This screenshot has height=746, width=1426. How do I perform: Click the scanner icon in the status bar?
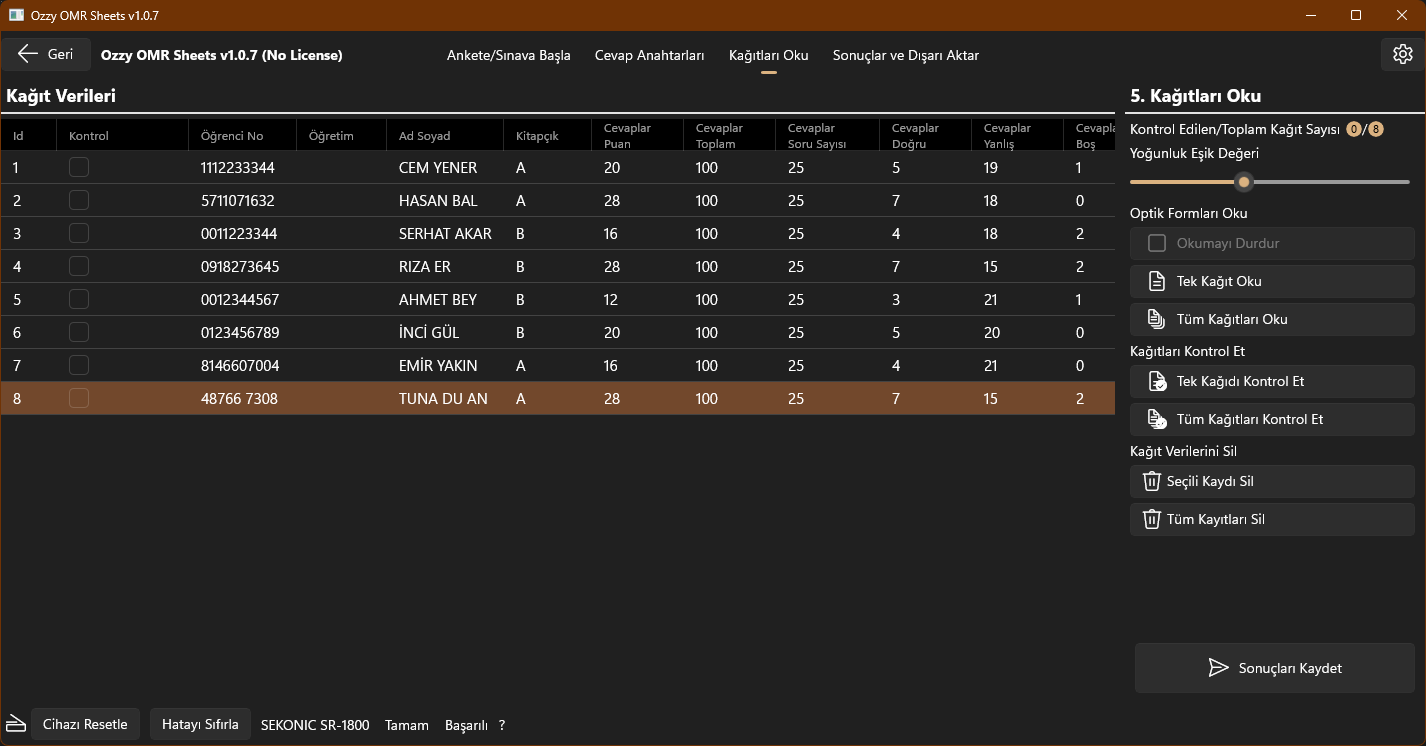coord(16,723)
